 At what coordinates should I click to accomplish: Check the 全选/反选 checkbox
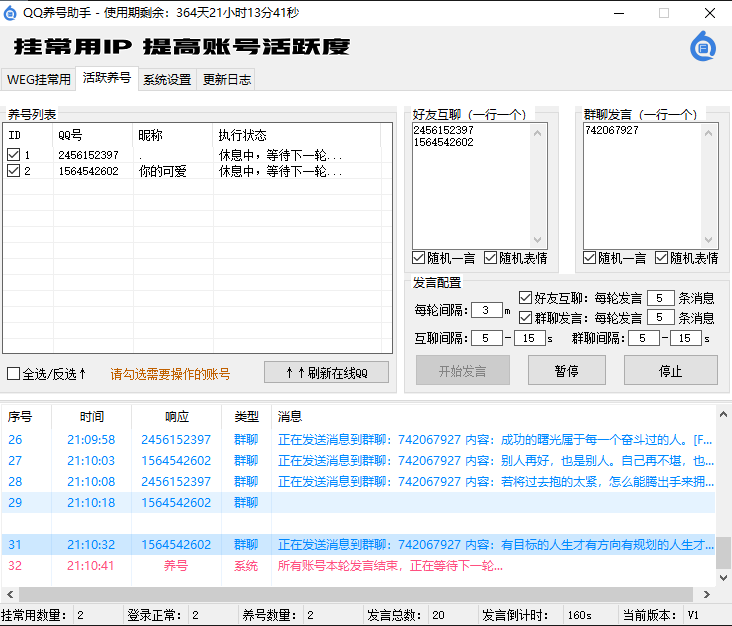point(13,373)
